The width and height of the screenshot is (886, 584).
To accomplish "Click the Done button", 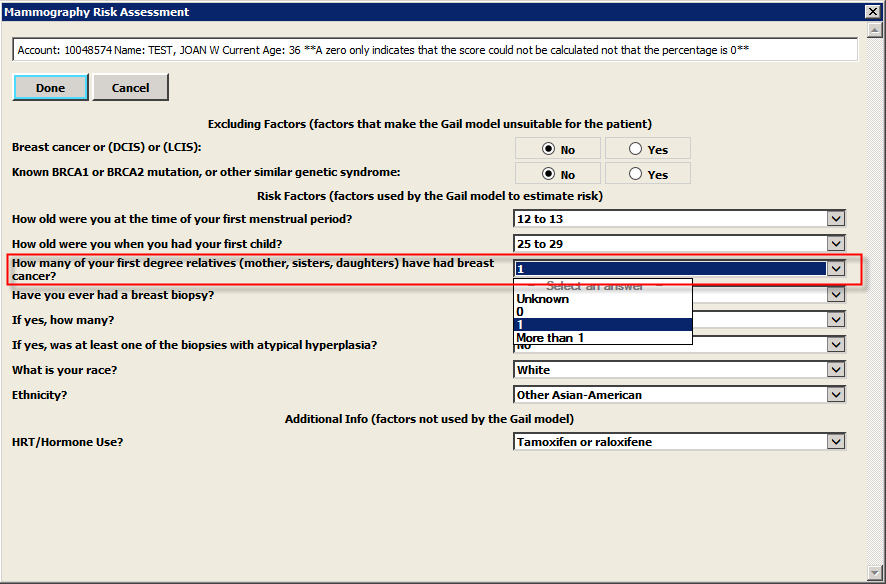I will tap(50, 88).
